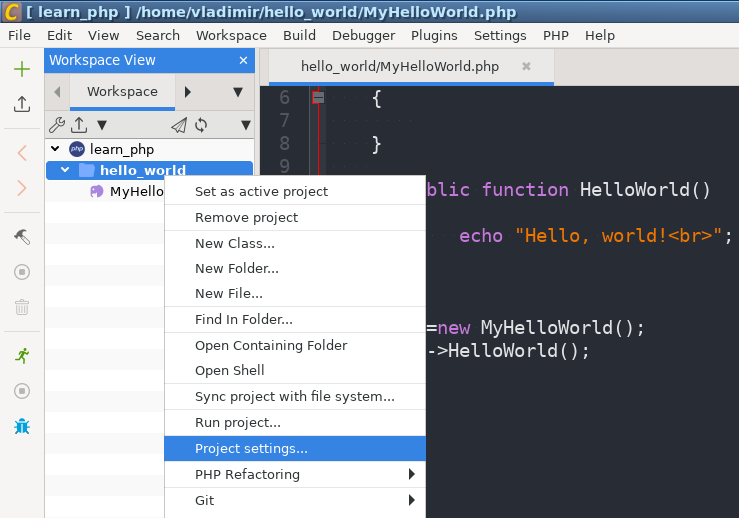The width and height of the screenshot is (739, 518).
Task: Open the View menu
Action: pyautogui.click(x=103, y=35)
